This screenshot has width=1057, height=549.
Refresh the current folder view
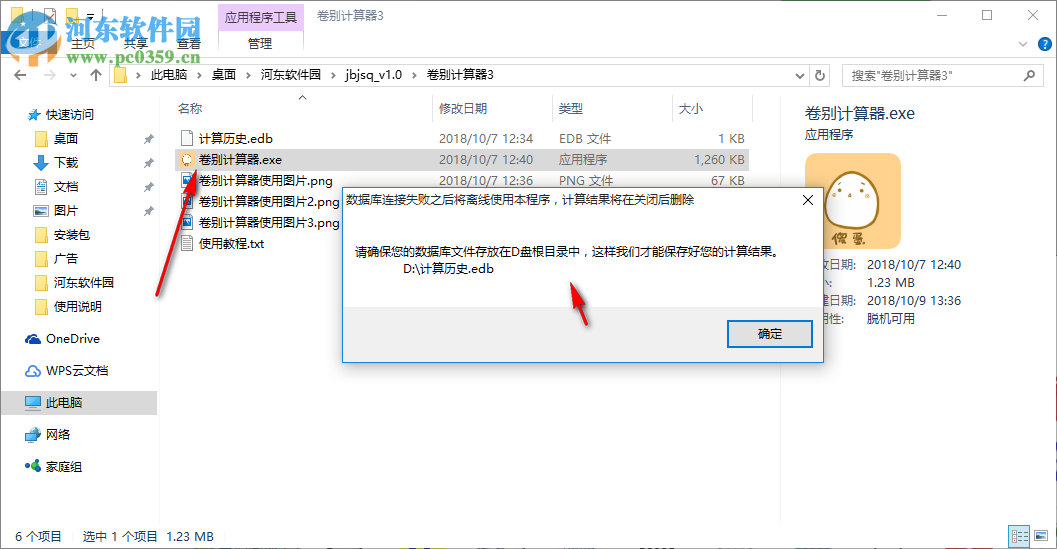tap(820, 76)
